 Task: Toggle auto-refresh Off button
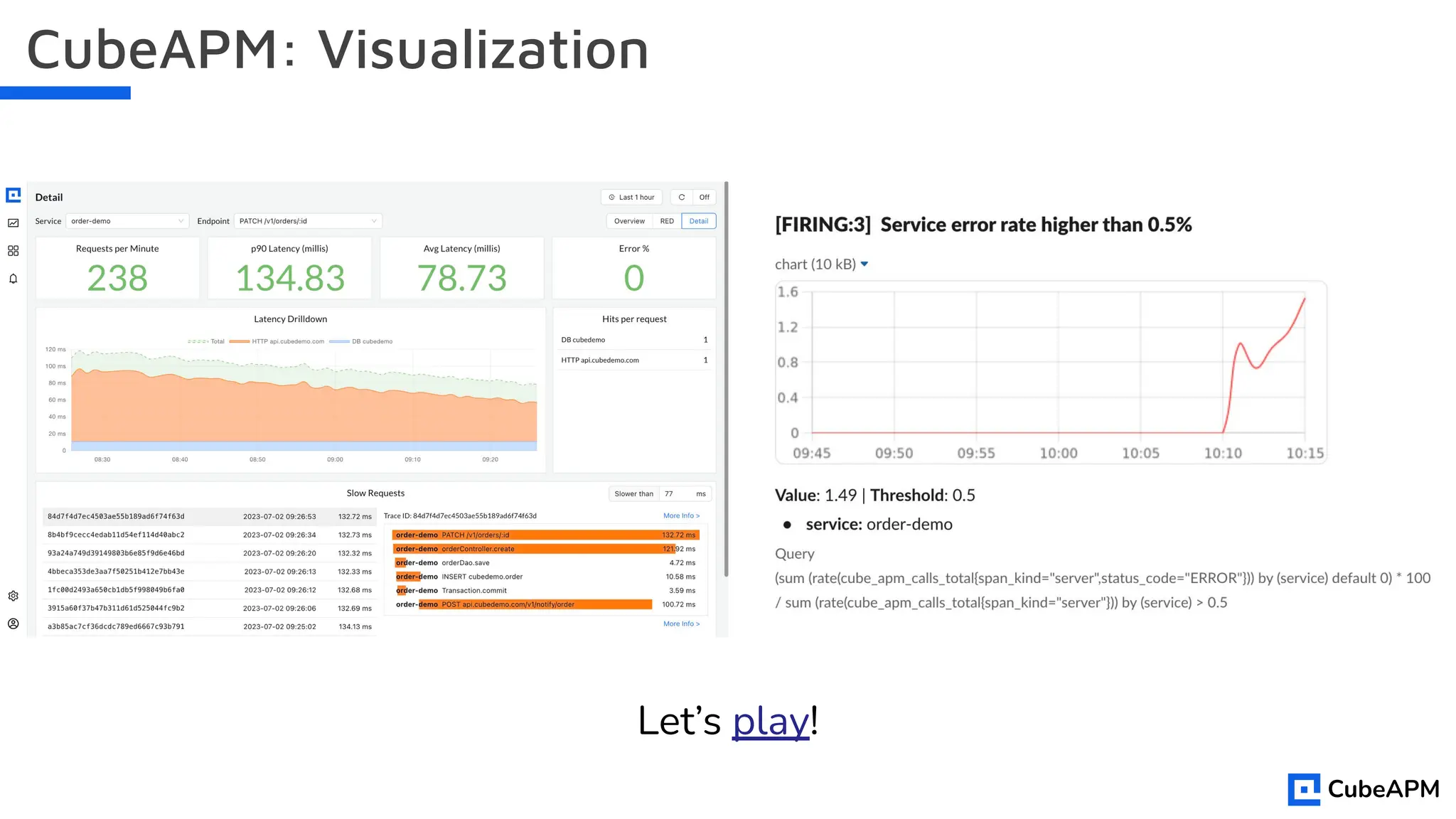click(x=704, y=198)
